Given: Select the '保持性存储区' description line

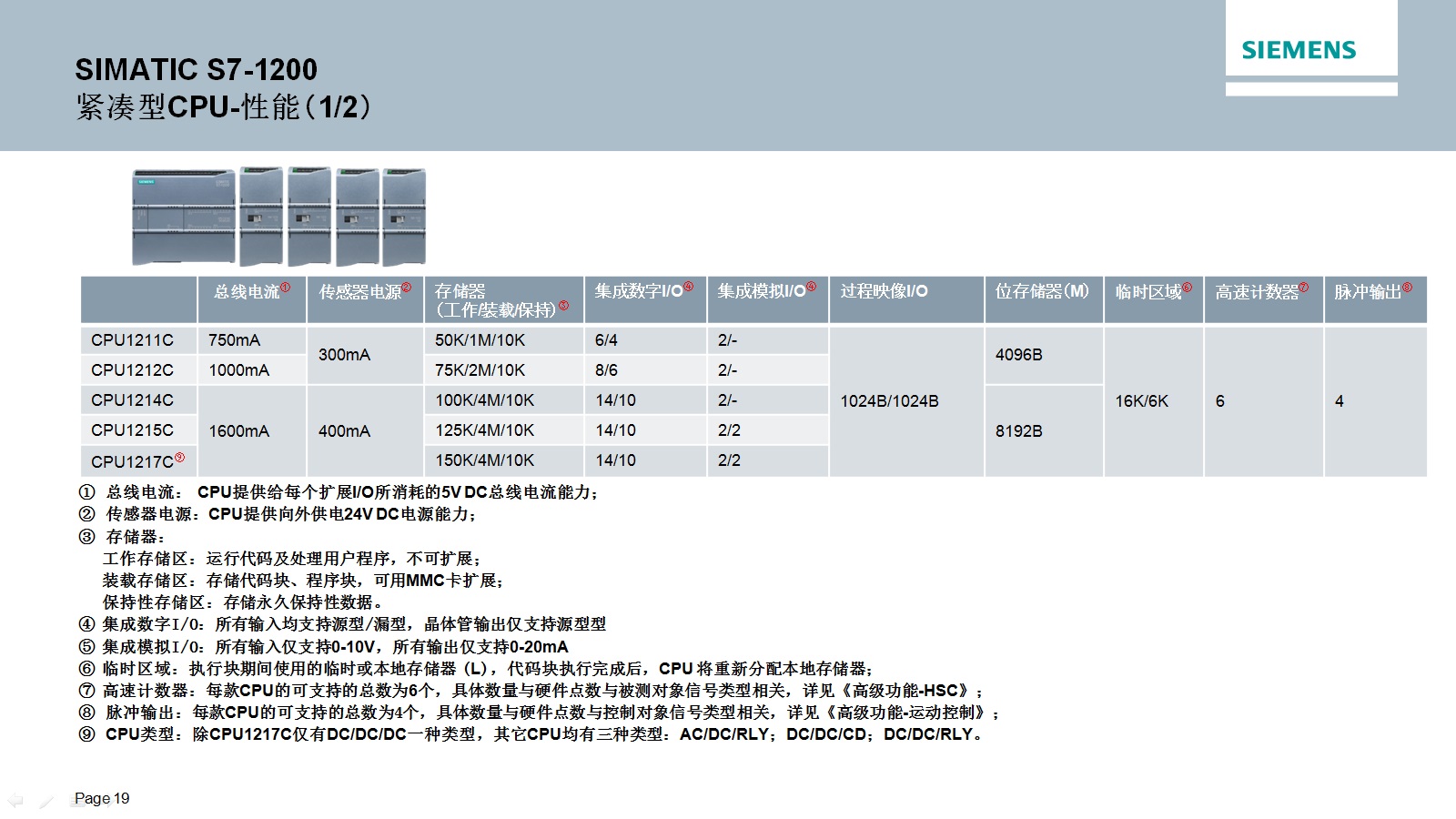Looking at the screenshot, I should 243,602.
